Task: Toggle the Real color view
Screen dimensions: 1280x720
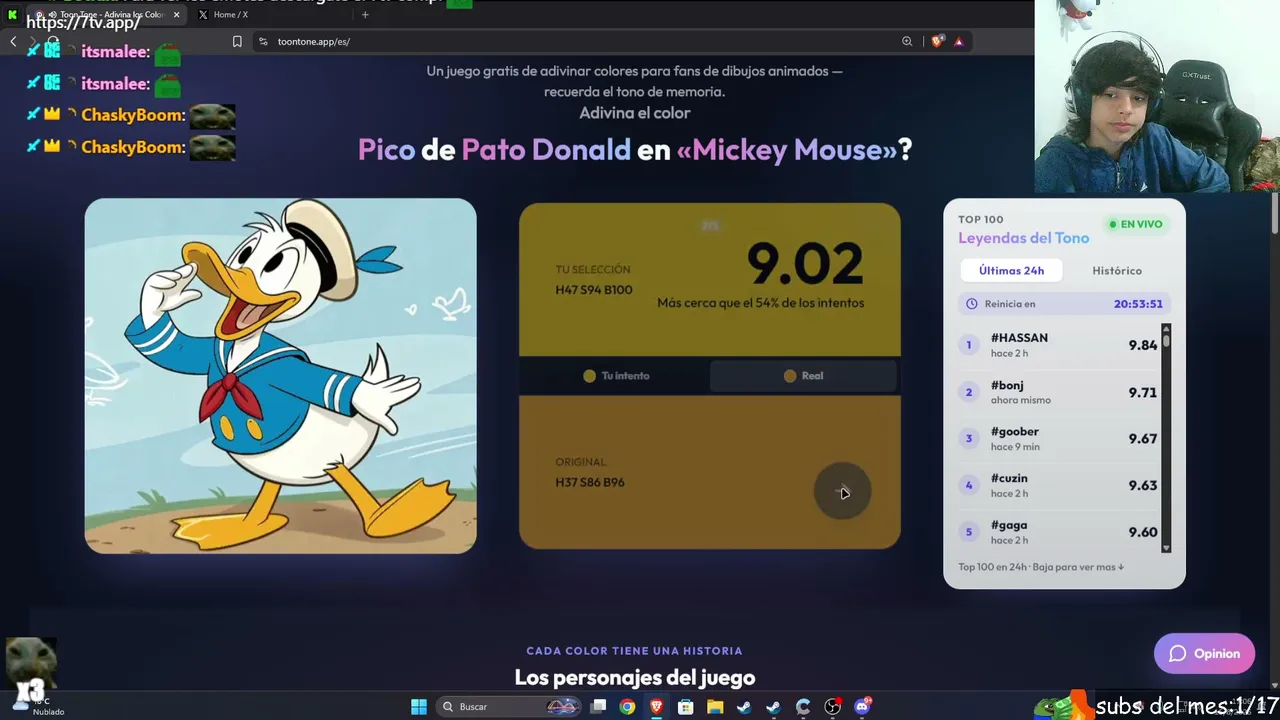Action: 803,376
